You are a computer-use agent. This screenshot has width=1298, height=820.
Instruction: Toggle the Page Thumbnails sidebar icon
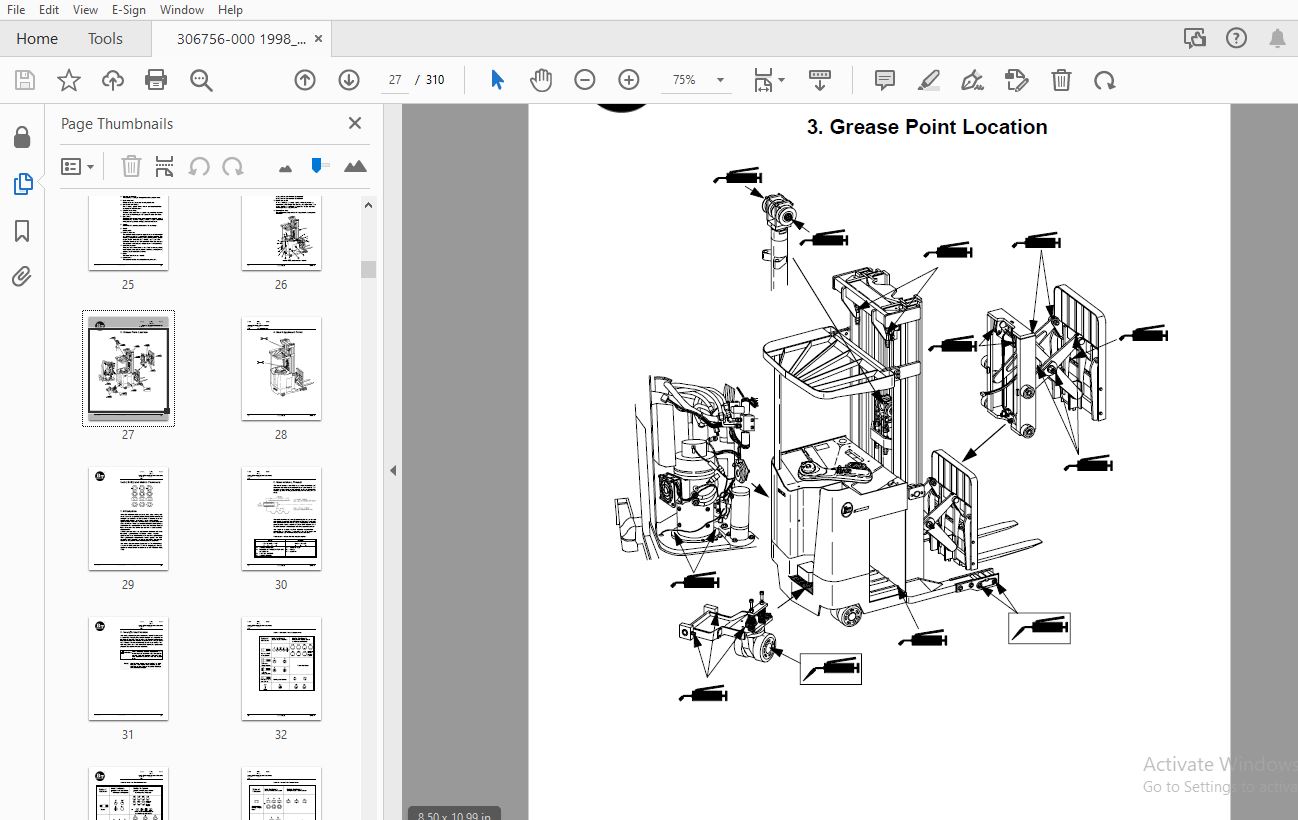(22, 184)
